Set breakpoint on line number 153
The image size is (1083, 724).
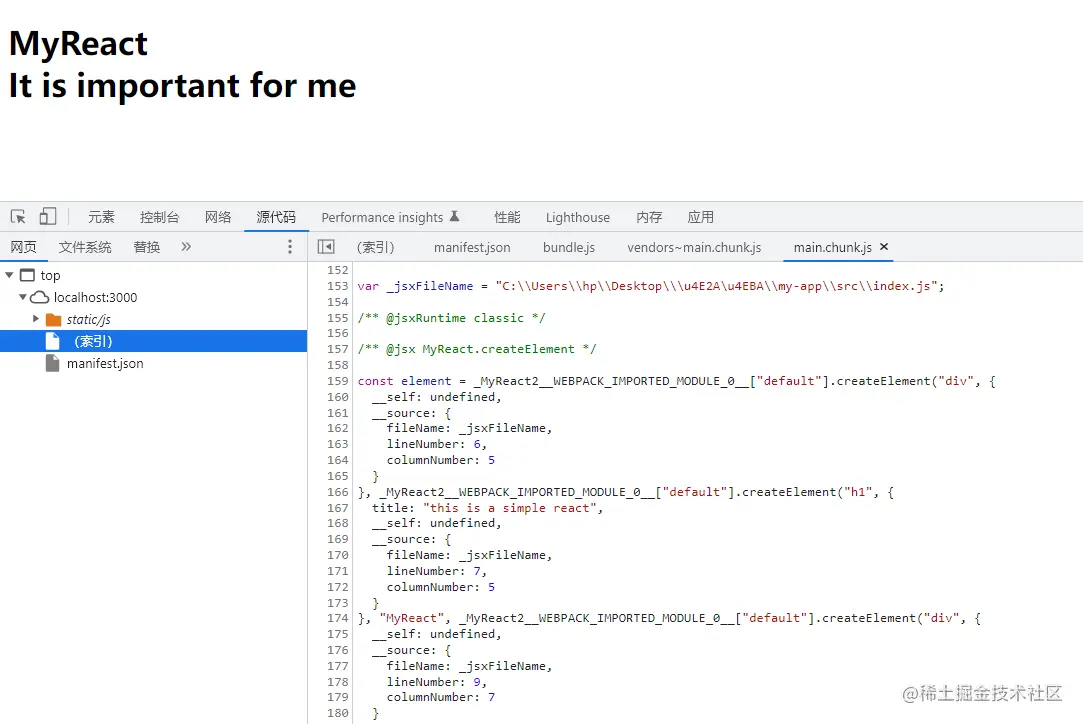338,286
